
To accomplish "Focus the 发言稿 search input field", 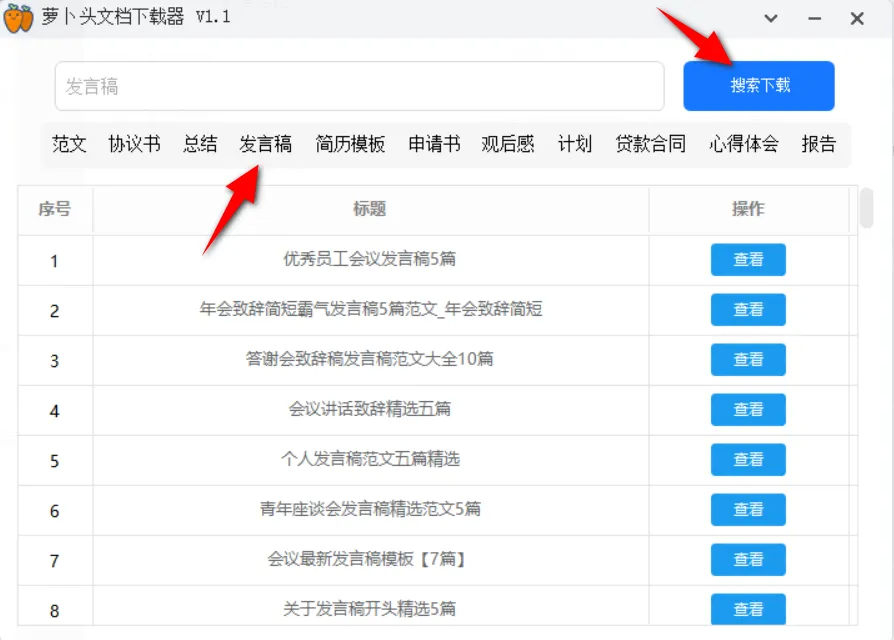I will (x=359, y=87).
